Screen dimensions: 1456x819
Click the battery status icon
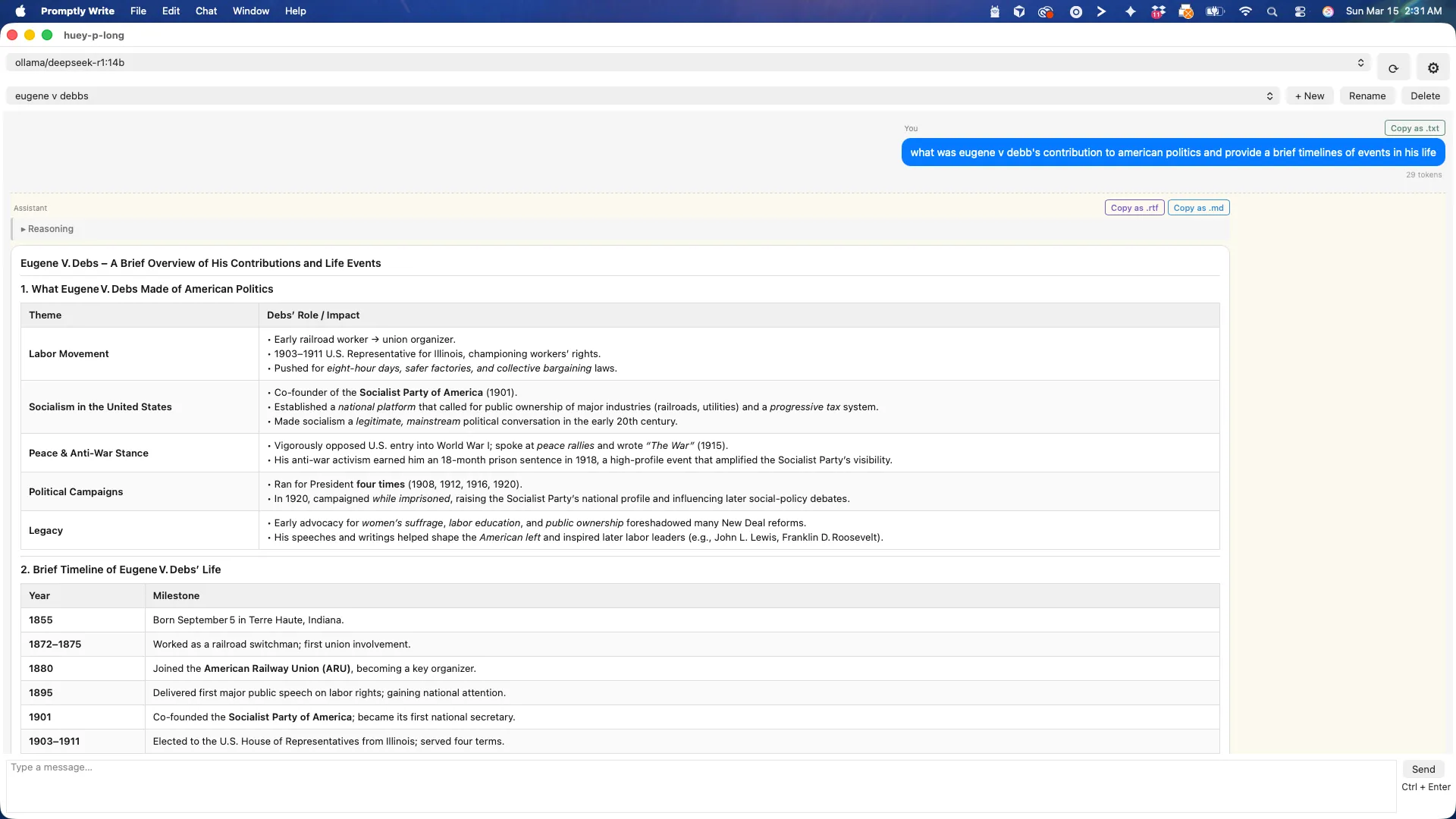(1213, 11)
